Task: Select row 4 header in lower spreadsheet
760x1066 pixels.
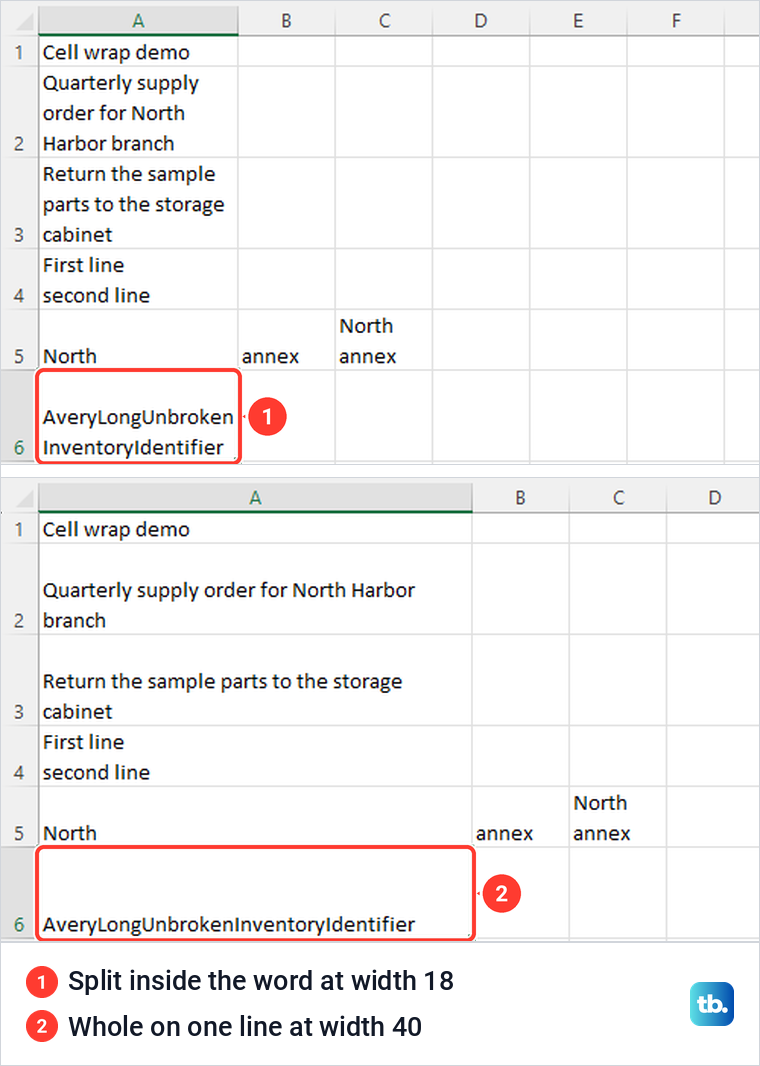Action: pos(19,756)
